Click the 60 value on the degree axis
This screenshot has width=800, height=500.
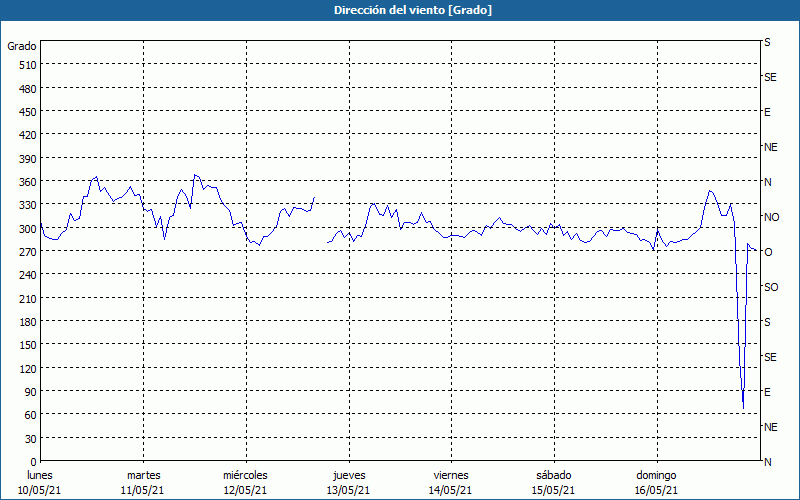(x=31, y=415)
